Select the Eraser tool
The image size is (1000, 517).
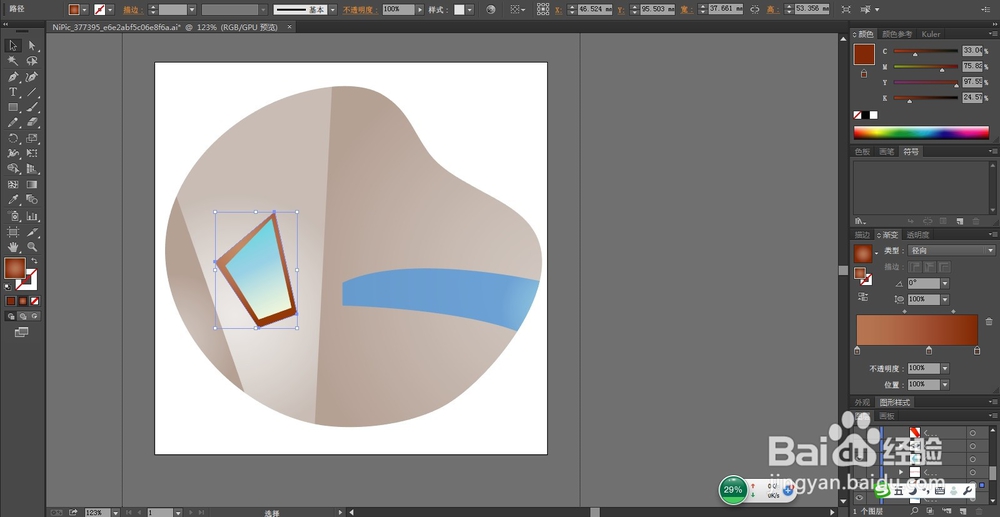click(32, 123)
